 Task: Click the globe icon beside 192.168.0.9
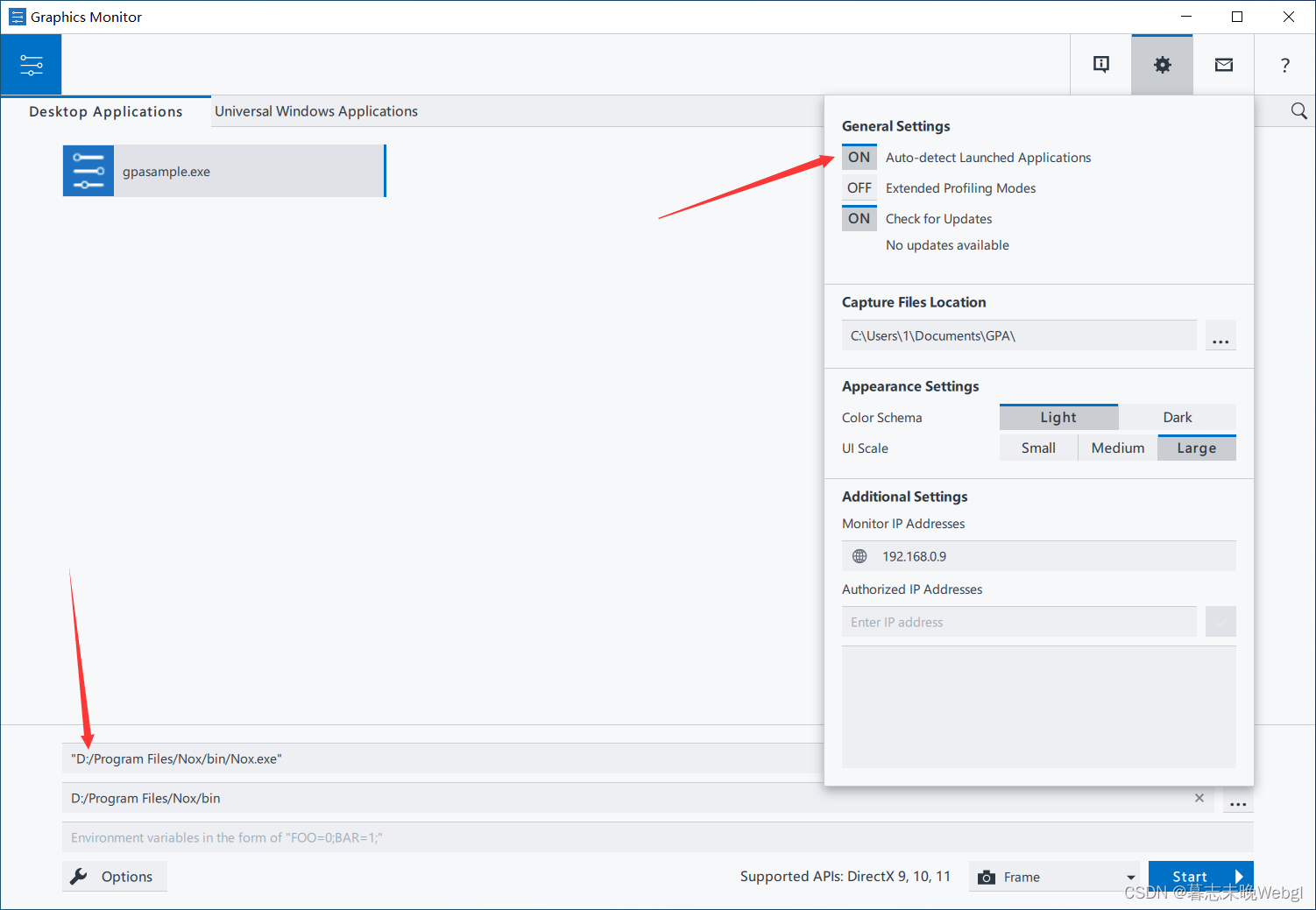point(860,556)
